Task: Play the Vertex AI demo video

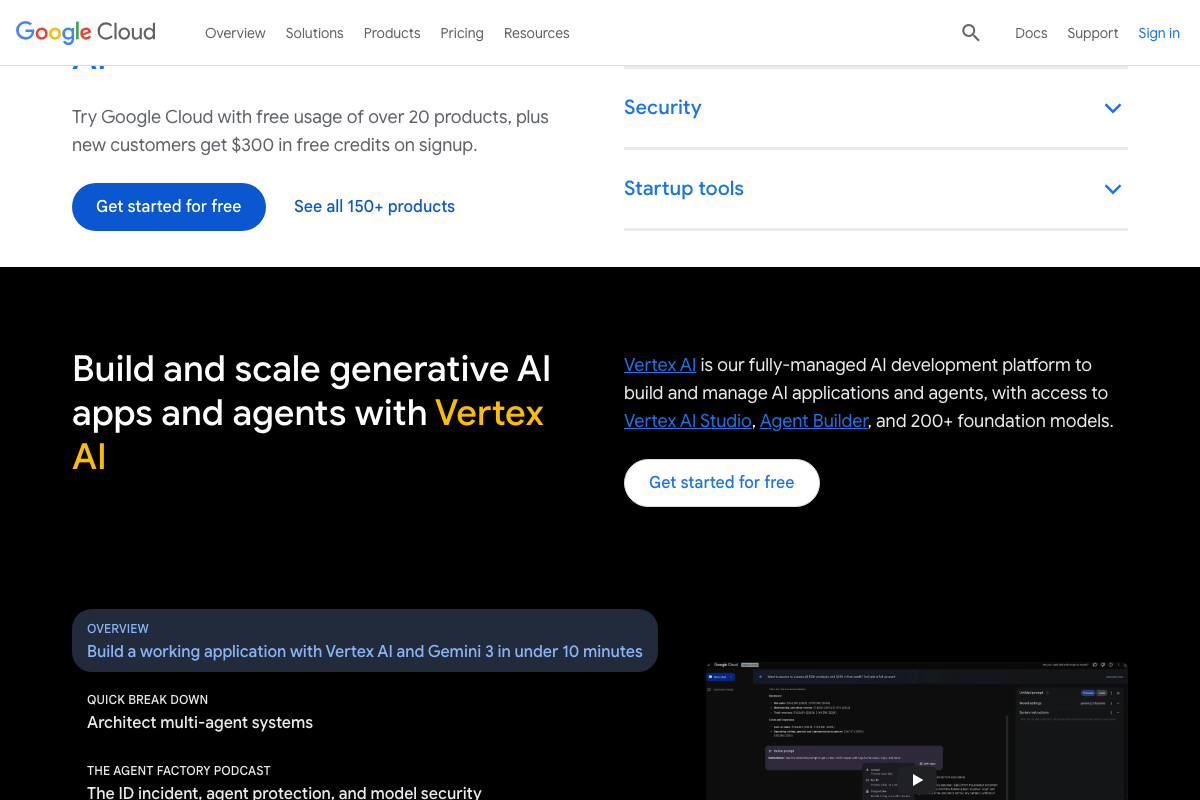Action: 917,780
